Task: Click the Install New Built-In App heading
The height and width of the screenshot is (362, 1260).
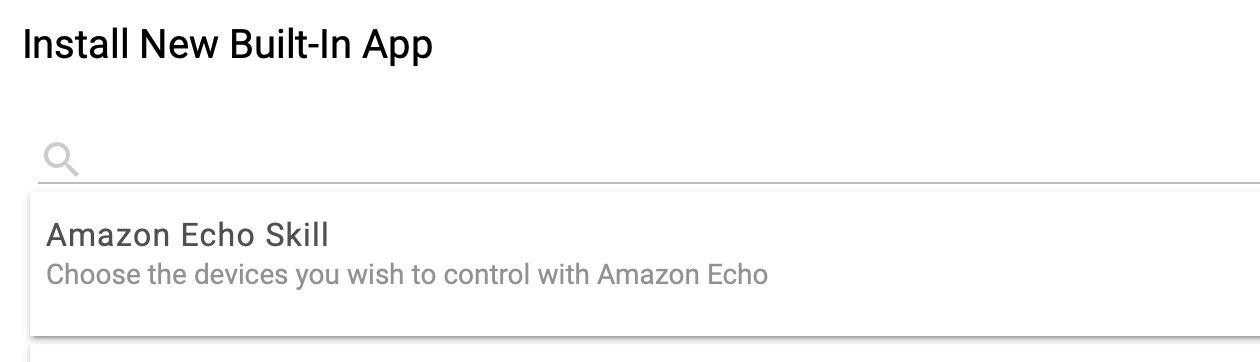Action: [228, 45]
